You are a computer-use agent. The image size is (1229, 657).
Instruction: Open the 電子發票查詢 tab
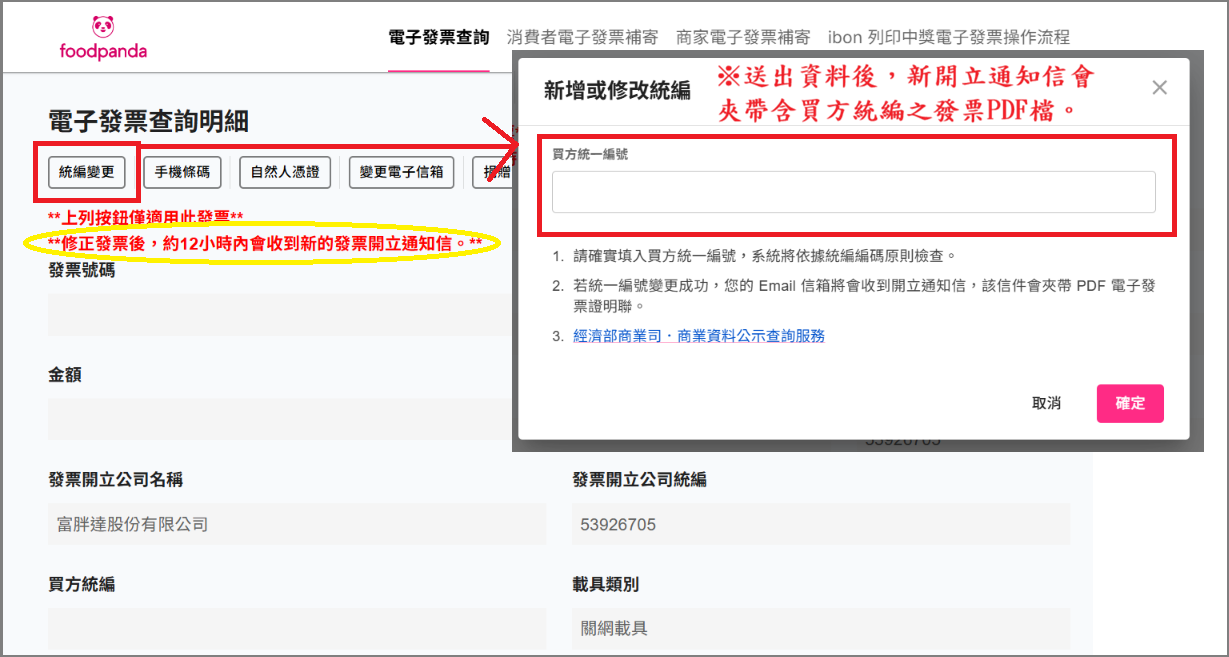[439, 37]
